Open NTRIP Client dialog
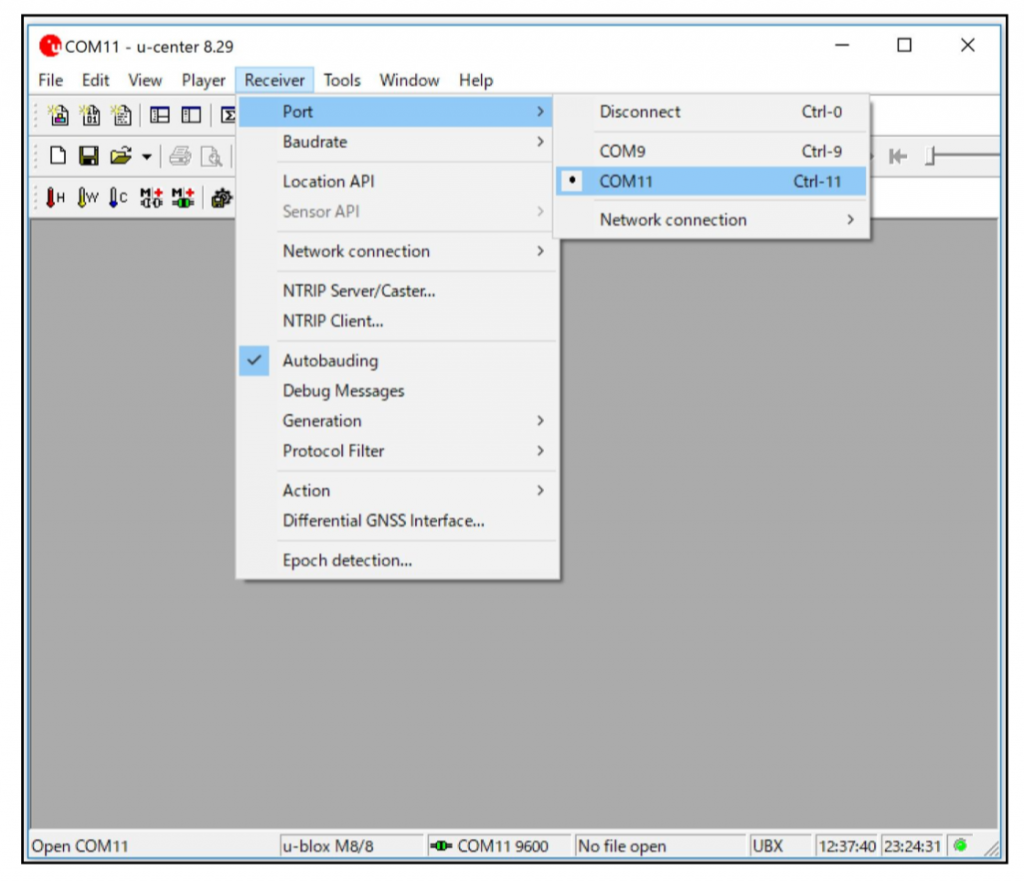Viewport: 1024px width, 881px height. pyautogui.click(x=398, y=321)
